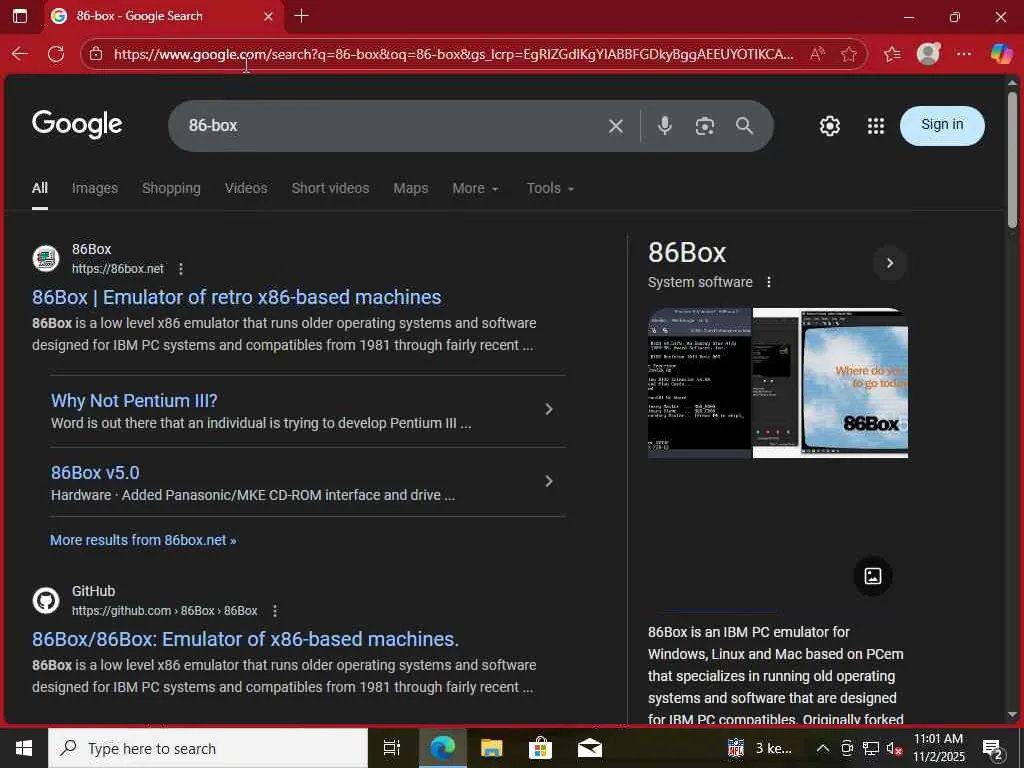The image size is (1024, 768).
Task: Open the notification center icon
Action: (x=993, y=749)
